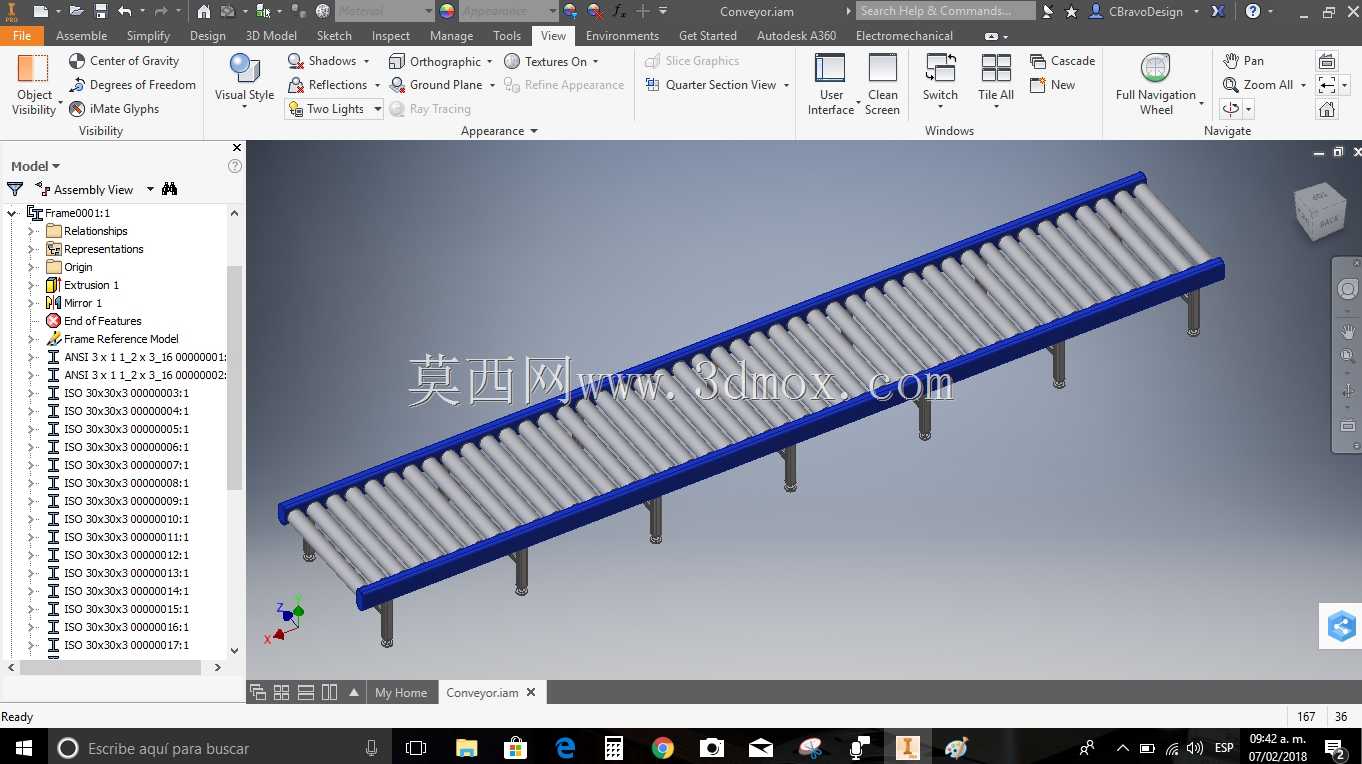Click the Quarter Section View icon
1362x764 pixels.
tap(654, 85)
